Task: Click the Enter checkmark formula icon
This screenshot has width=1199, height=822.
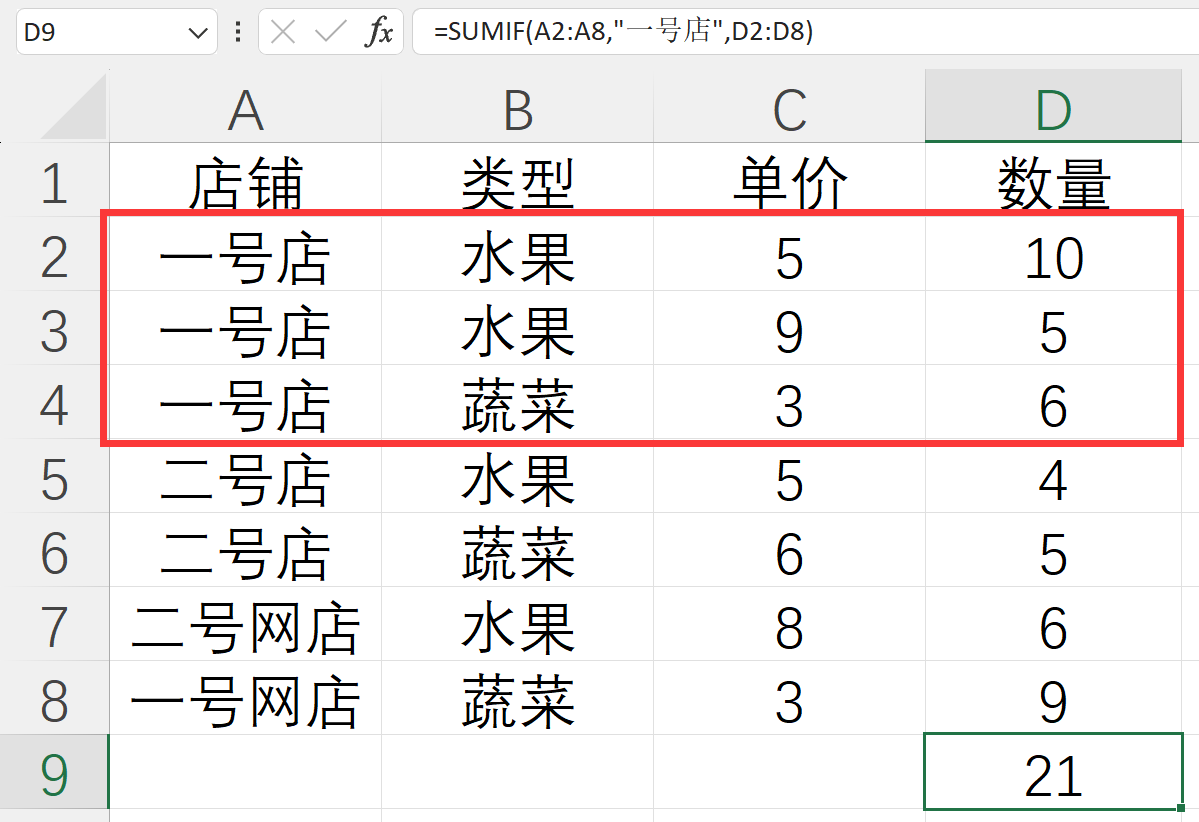Action: pyautogui.click(x=330, y=33)
